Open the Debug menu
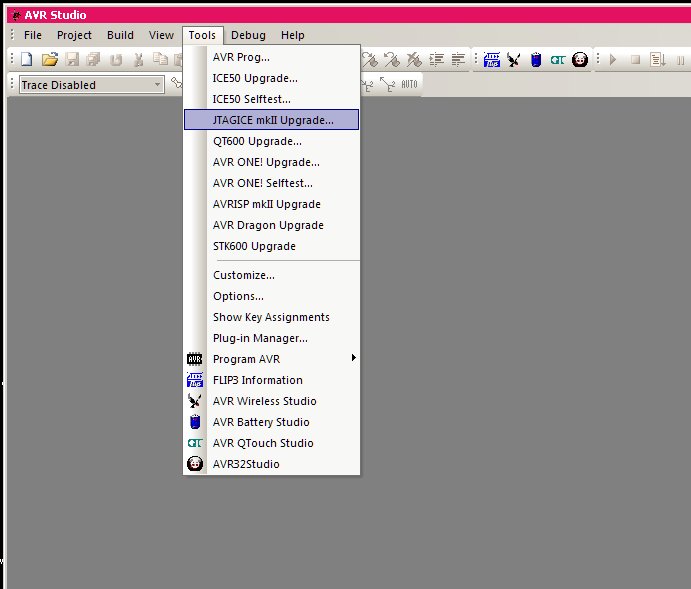The width and height of the screenshot is (691, 589). coord(248,35)
